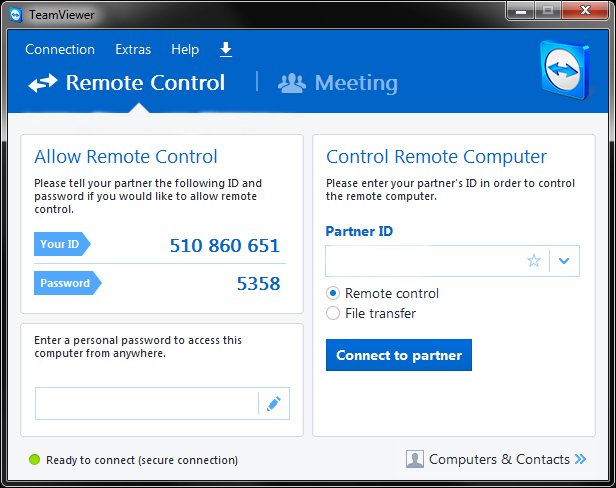This screenshot has width=616, height=488.
Task: Close the TeamViewer window
Action: point(585,11)
